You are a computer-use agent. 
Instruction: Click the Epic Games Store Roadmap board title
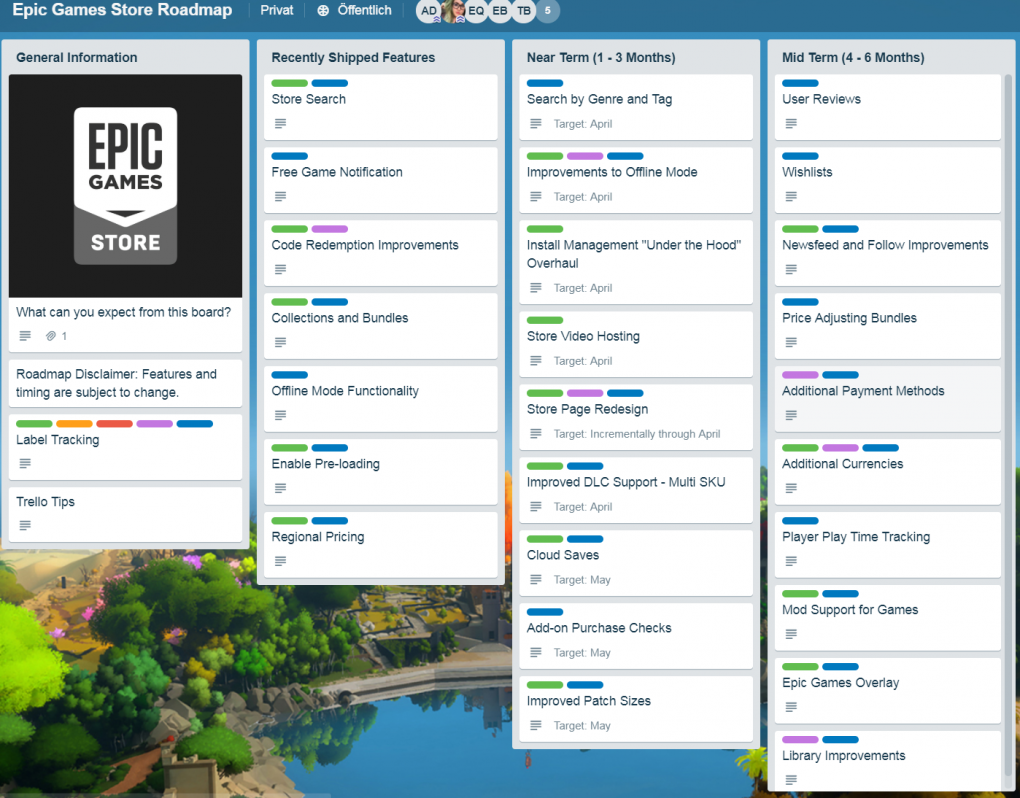pyautogui.click(x=122, y=10)
